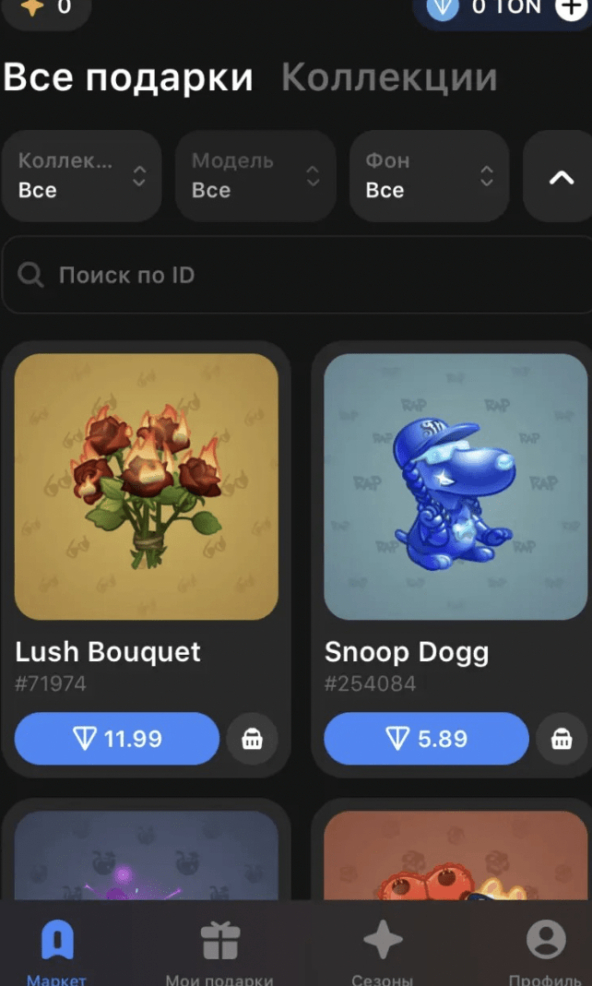Buy Lush Bouquet for 11.99 TON
592x986 pixels.
[x=117, y=739]
